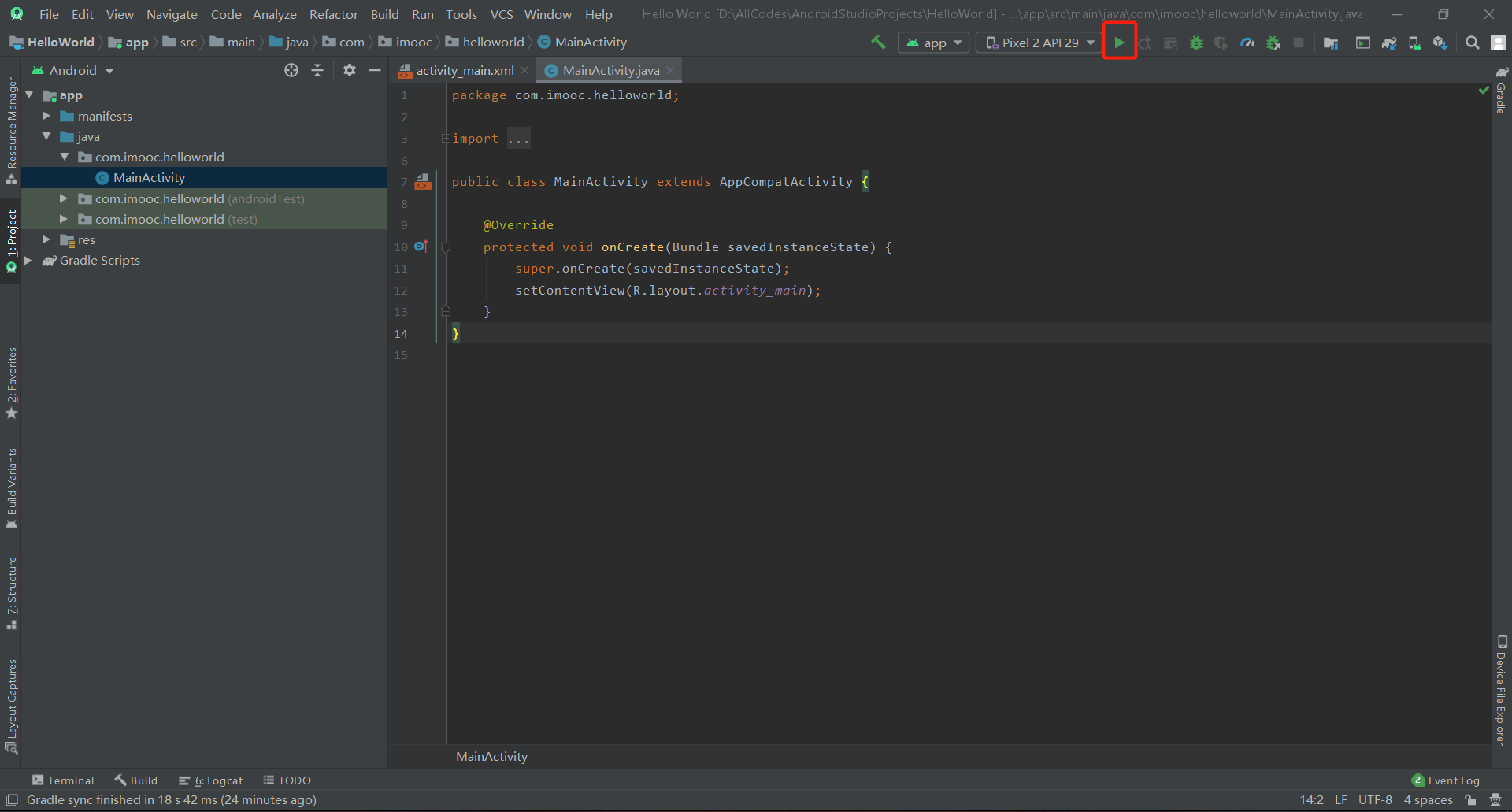Screen dimensions: 1512x812
Task: Collapse the java folder arrow
Action: point(46,136)
